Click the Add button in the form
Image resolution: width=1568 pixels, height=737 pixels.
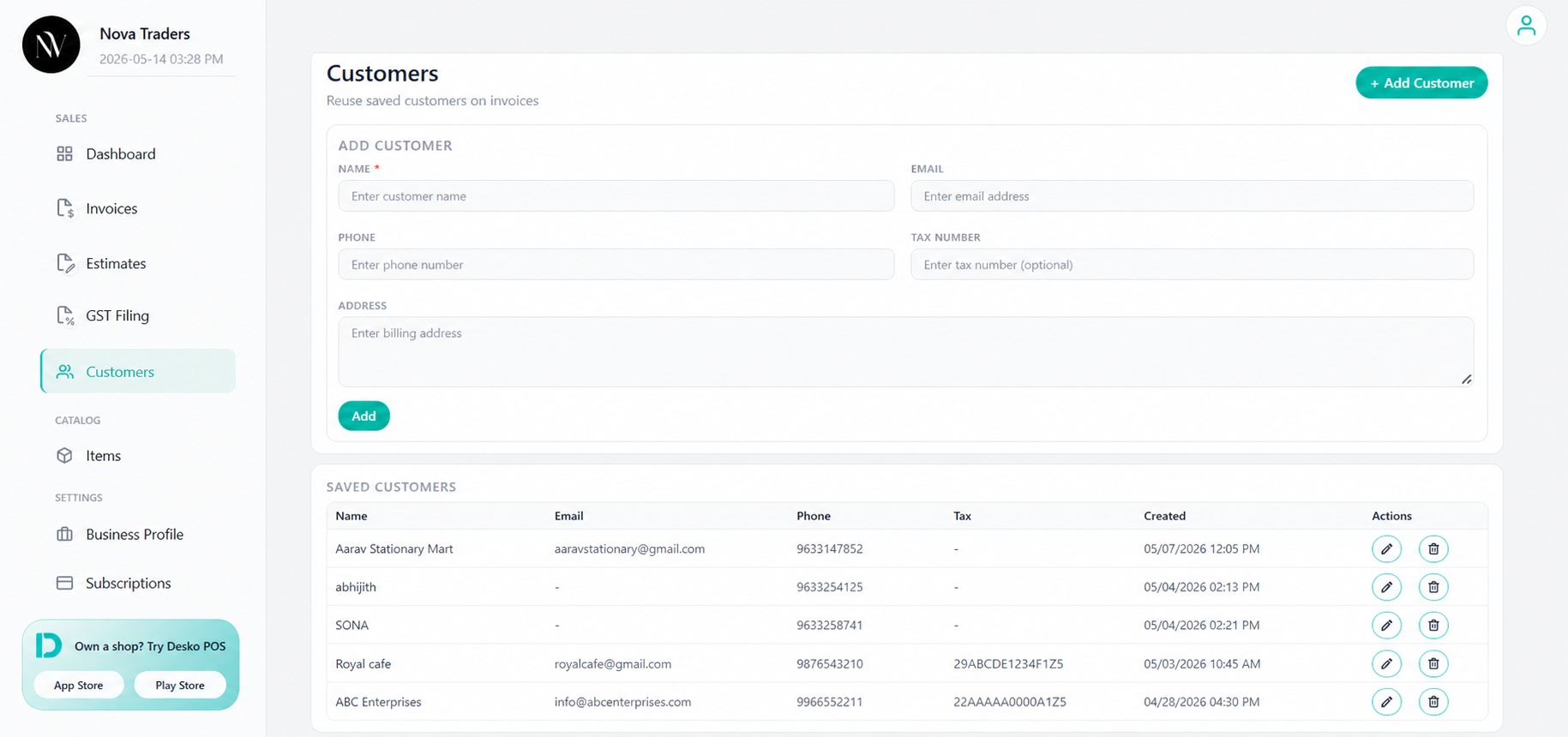click(x=363, y=416)
